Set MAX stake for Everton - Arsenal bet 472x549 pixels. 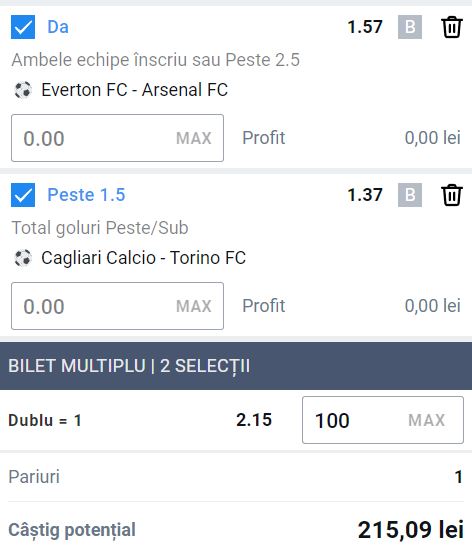click(x=194, y=138)
